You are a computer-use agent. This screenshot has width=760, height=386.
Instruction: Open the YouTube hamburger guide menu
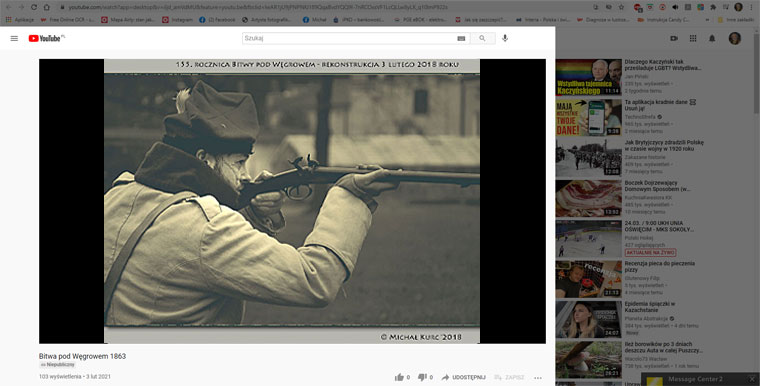(14, 38)
